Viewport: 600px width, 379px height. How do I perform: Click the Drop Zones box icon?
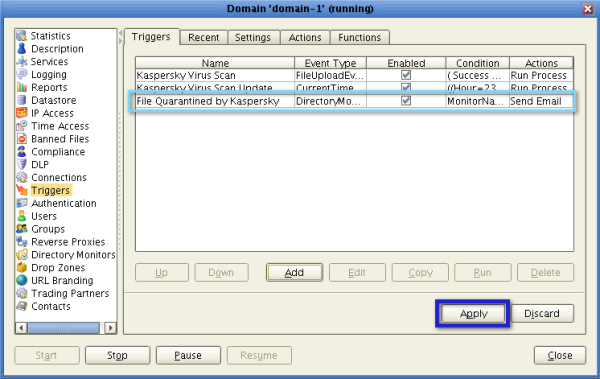22,267
